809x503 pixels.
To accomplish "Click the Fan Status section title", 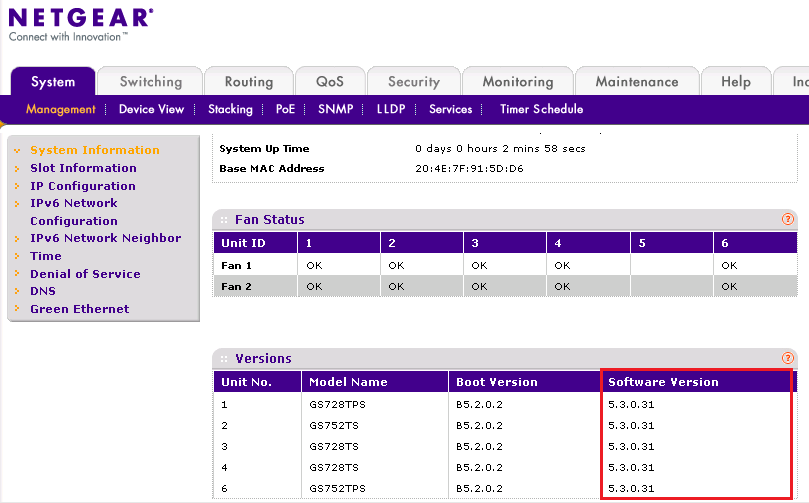I will 269,220.
